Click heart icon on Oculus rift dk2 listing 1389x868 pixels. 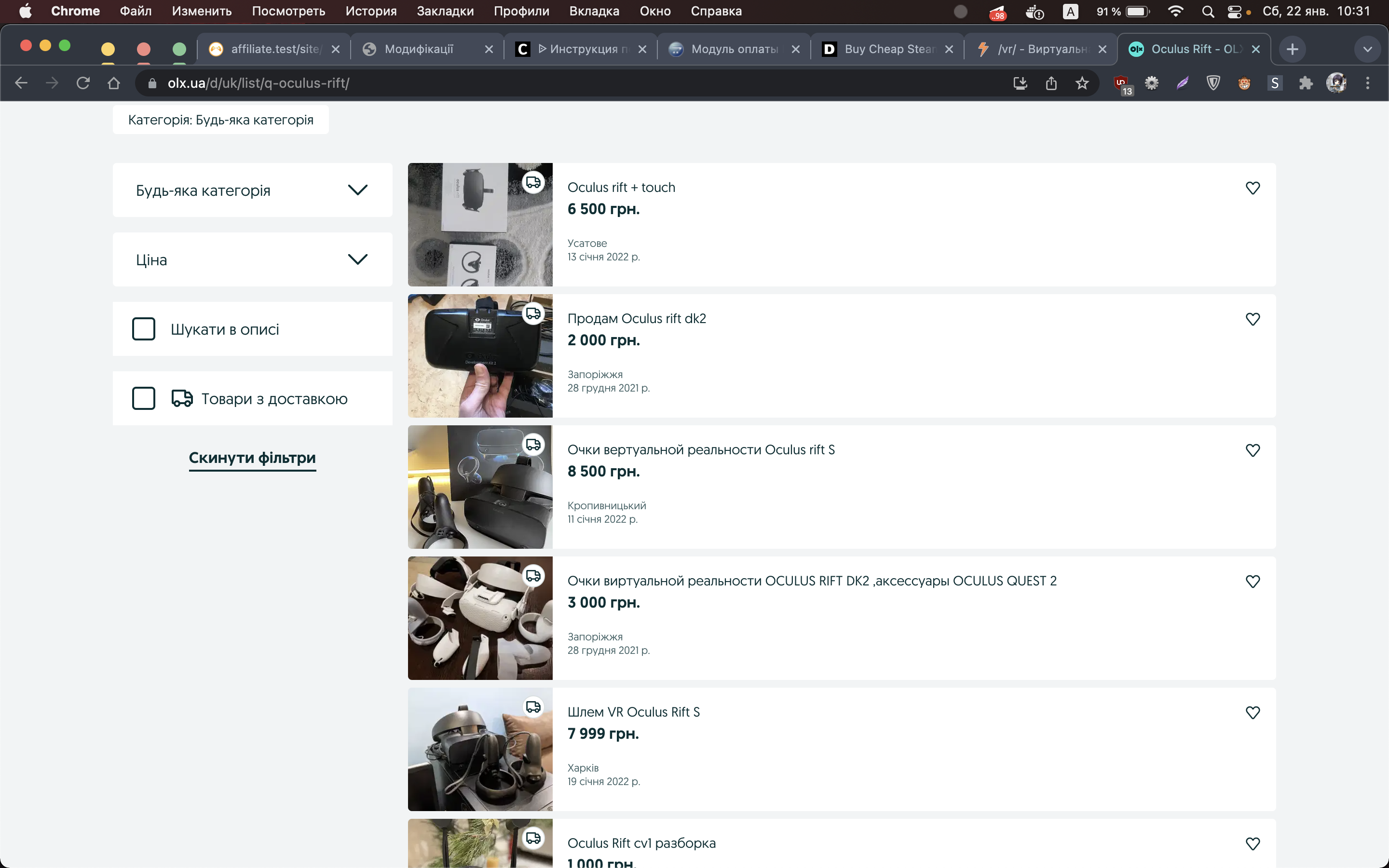(x=1253, y=319)
